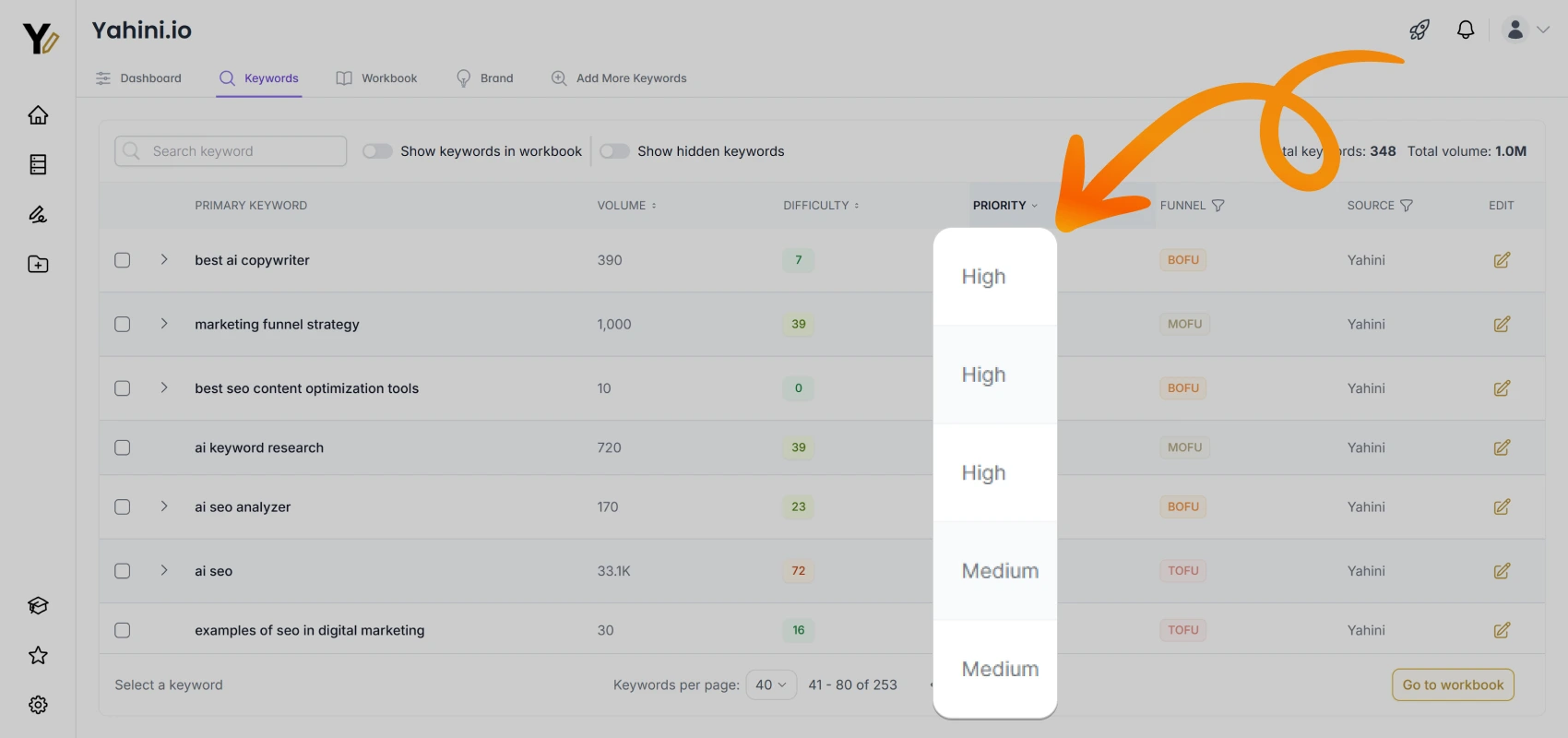
Task: Open the account menu chevron
Action: tap(1543, 30)
